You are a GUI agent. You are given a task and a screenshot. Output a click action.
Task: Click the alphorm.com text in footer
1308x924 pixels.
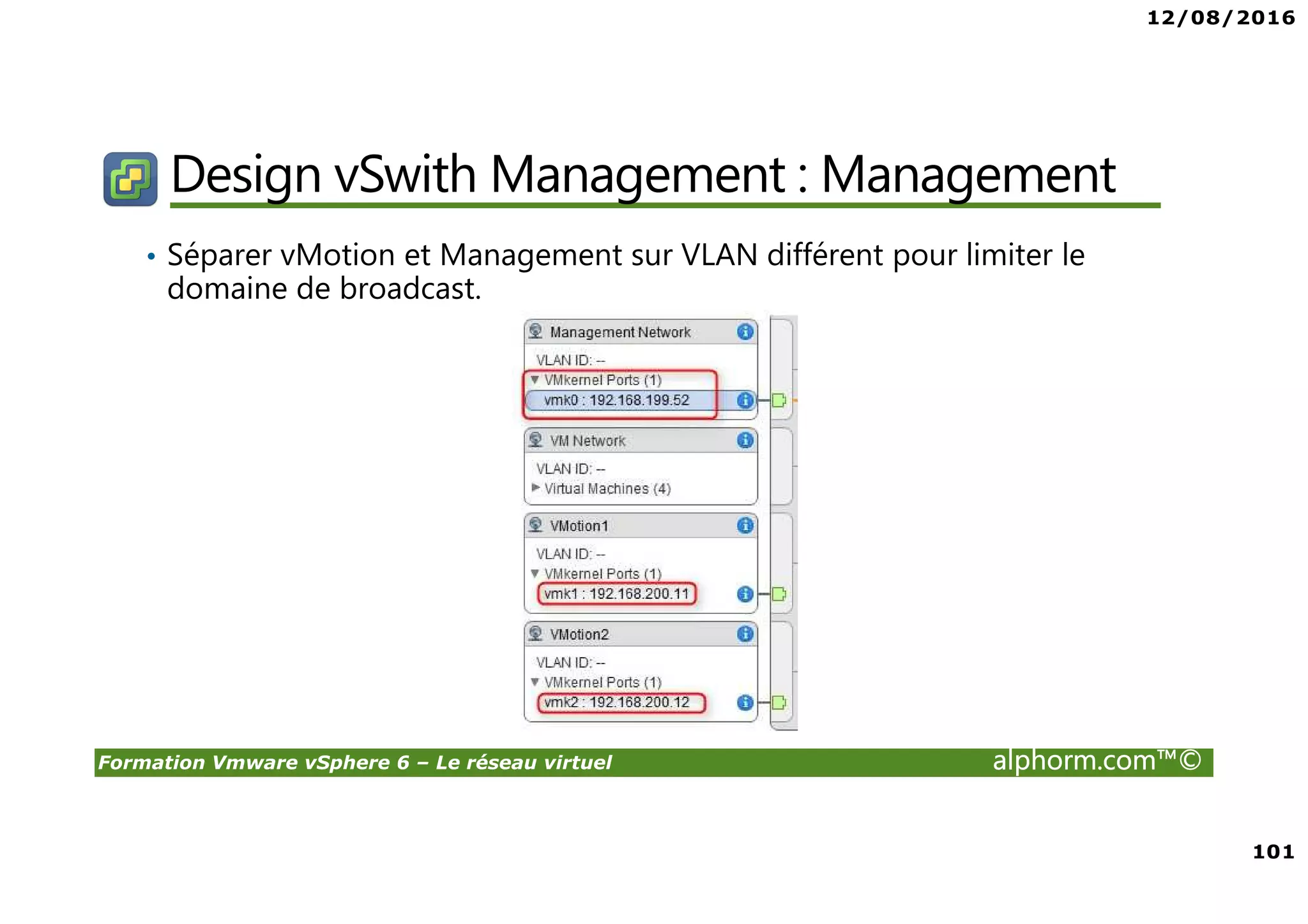pos(1097,761)
